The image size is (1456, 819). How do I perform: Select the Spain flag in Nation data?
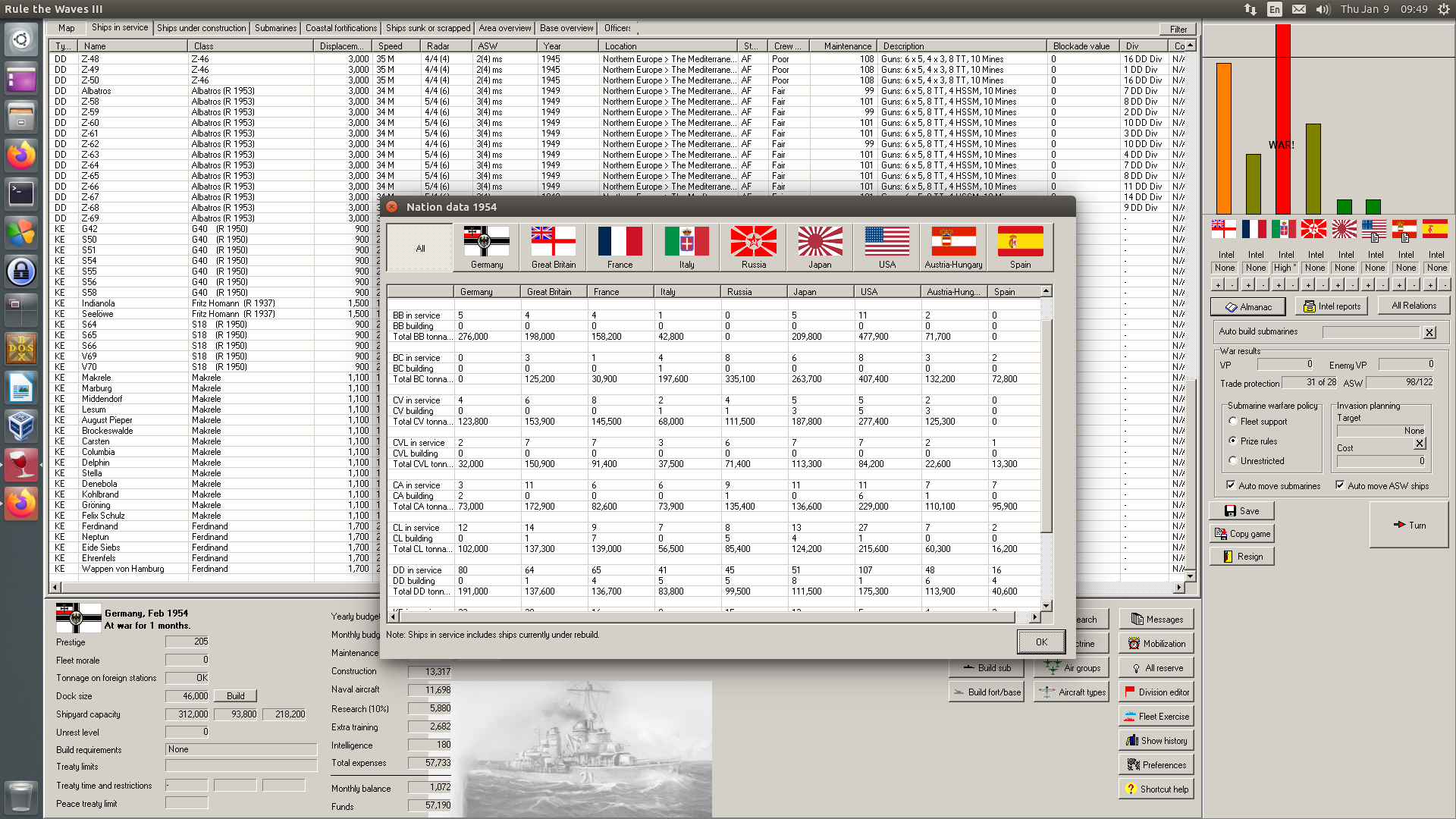tap(1020, 247)
